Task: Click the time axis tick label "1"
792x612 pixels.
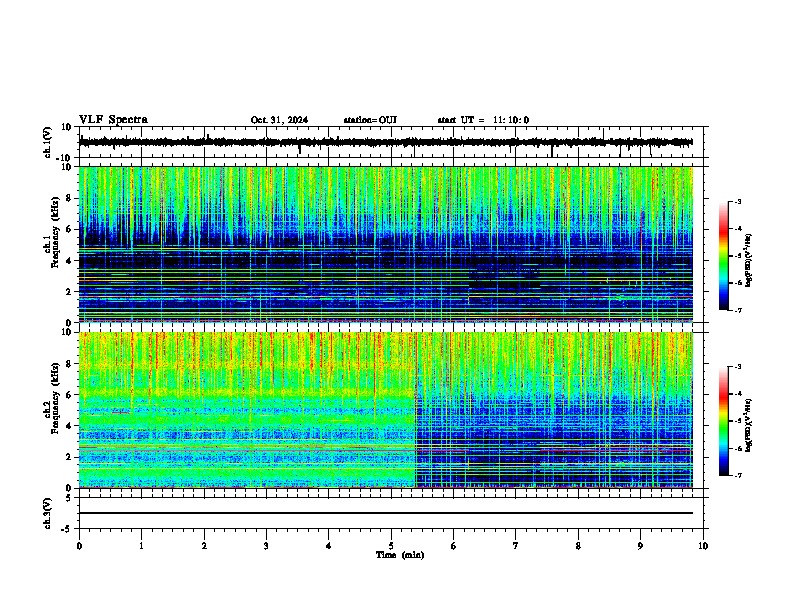Action: (x=141, y=546)
